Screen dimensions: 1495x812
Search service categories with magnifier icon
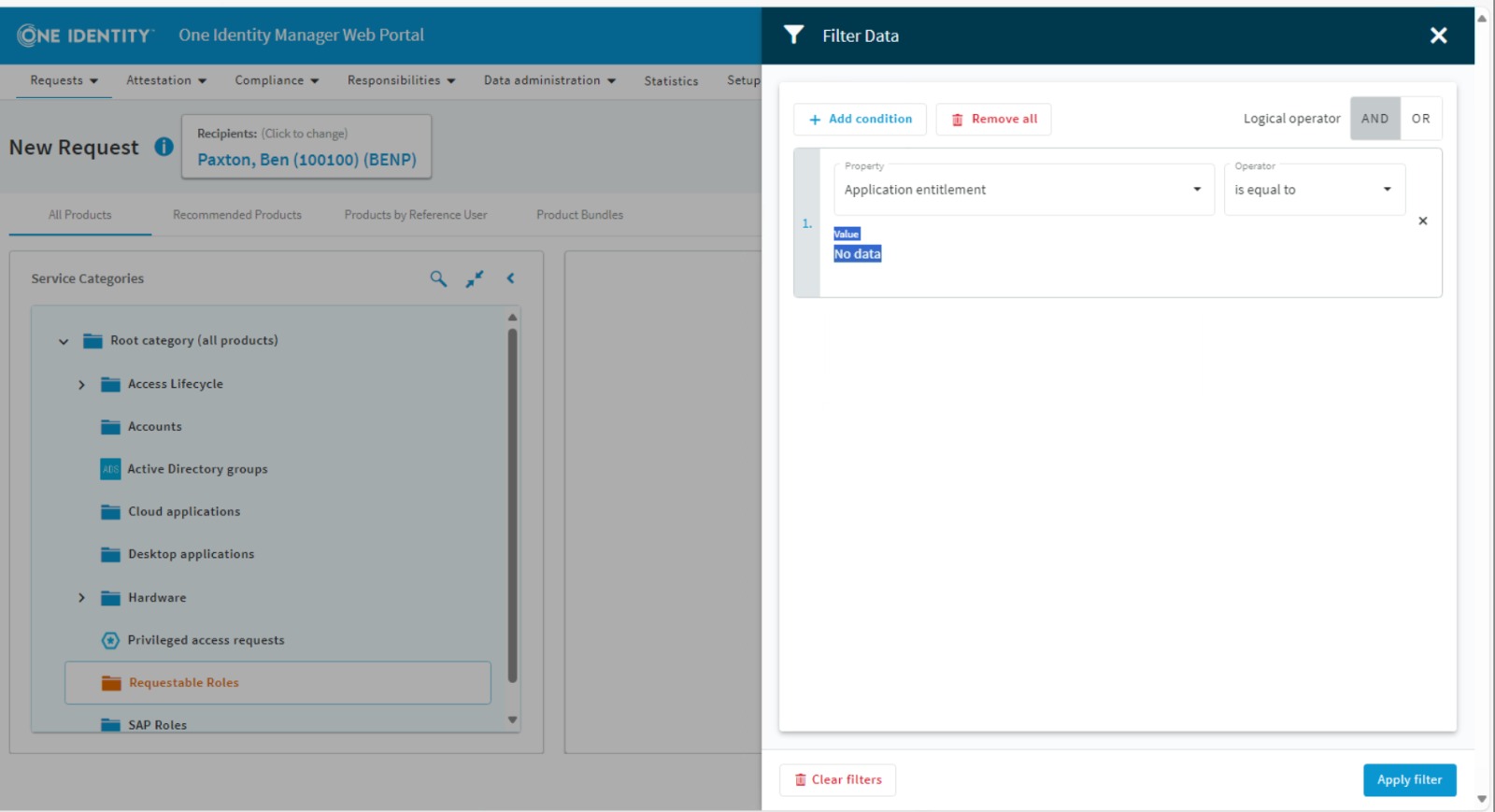438,278
